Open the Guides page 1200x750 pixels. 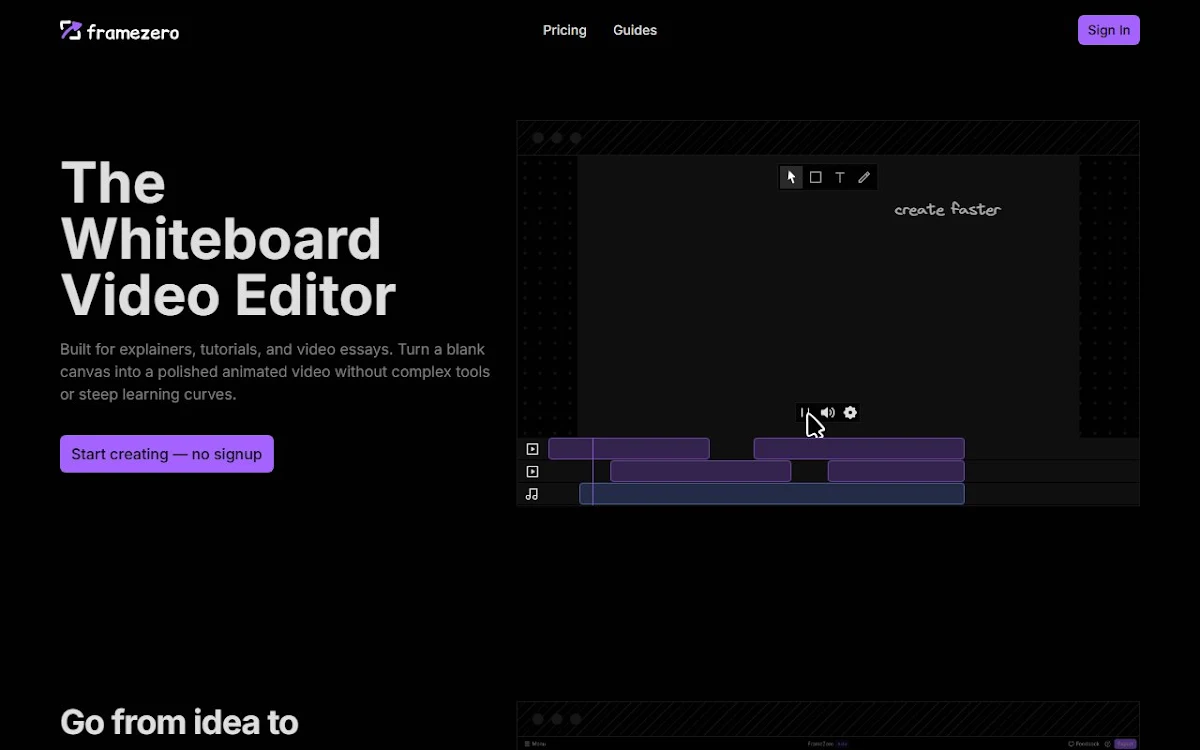[x=635, y=30]
